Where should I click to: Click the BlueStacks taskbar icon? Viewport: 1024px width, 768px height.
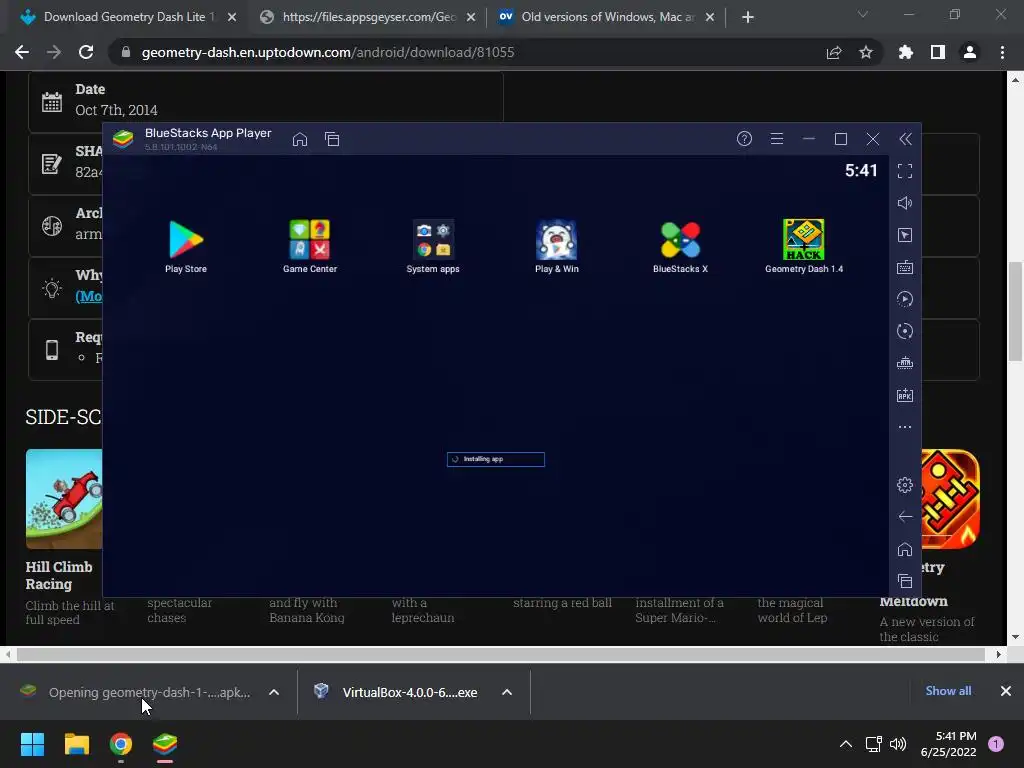pos(165,744)
